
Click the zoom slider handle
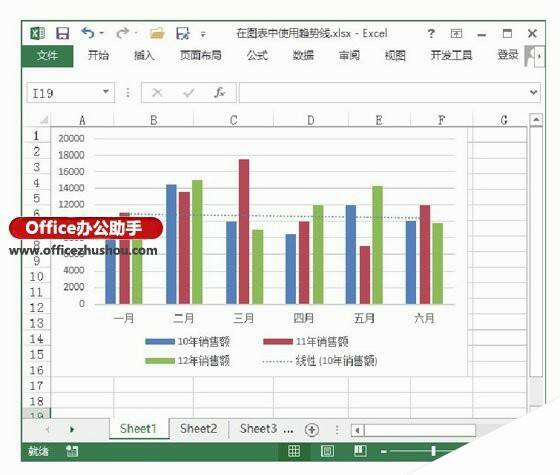433,451
